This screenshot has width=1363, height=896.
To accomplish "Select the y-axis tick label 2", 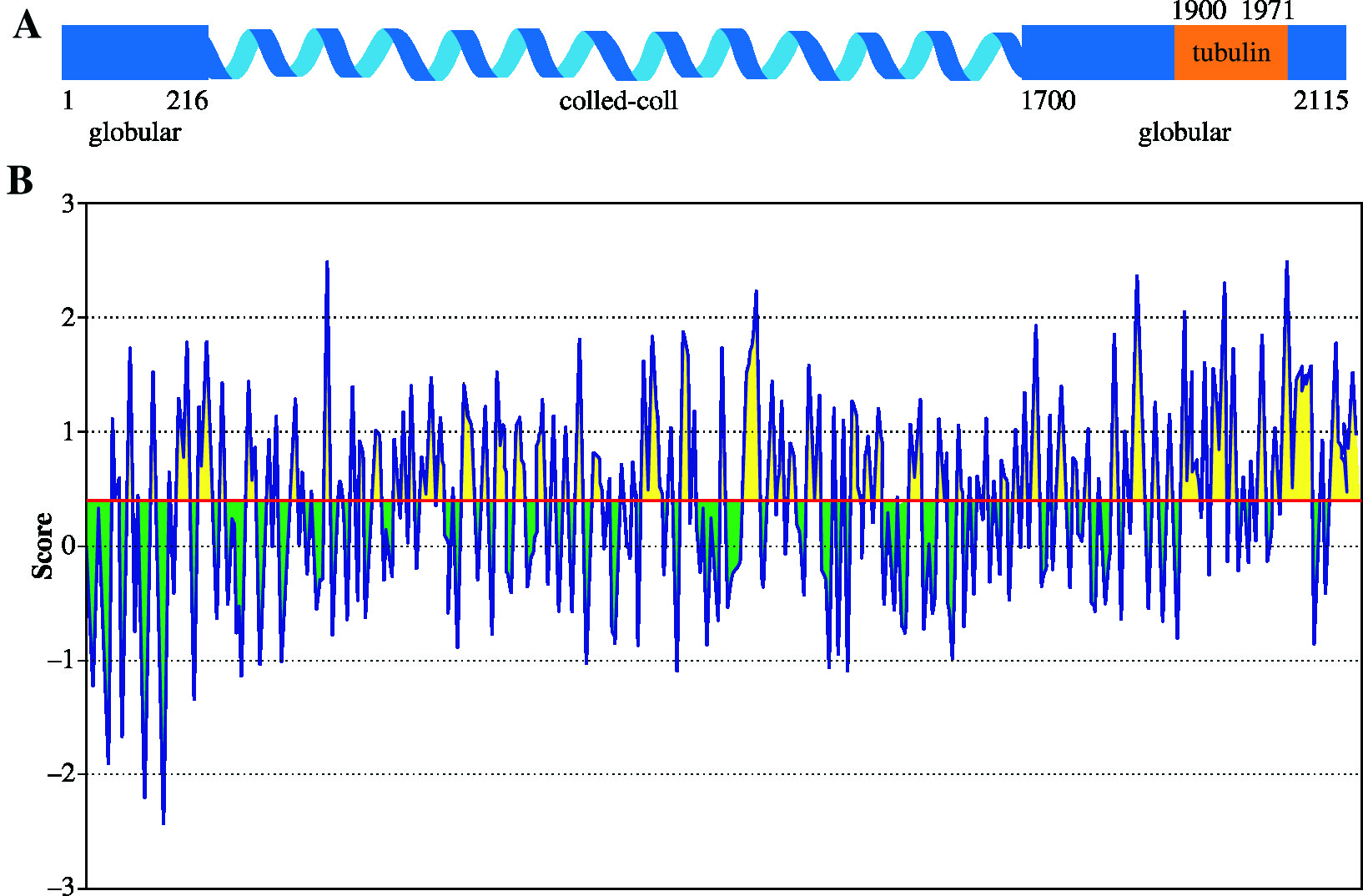I will [68, 318].
